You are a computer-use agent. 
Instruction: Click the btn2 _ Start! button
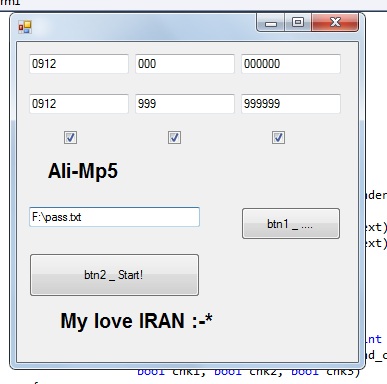[114, 275]
